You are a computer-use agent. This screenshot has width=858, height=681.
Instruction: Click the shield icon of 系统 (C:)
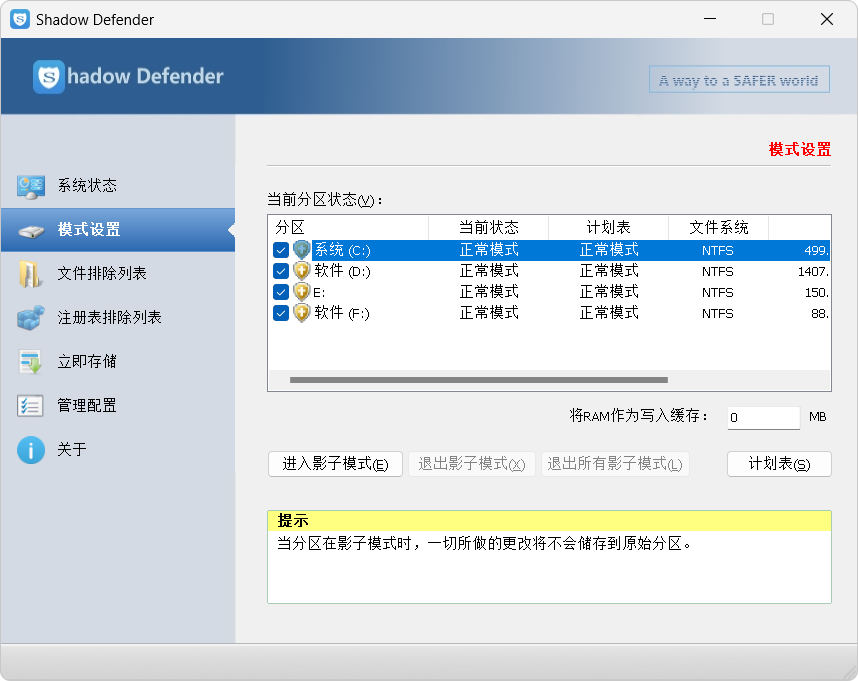click(x=302, y=250)
